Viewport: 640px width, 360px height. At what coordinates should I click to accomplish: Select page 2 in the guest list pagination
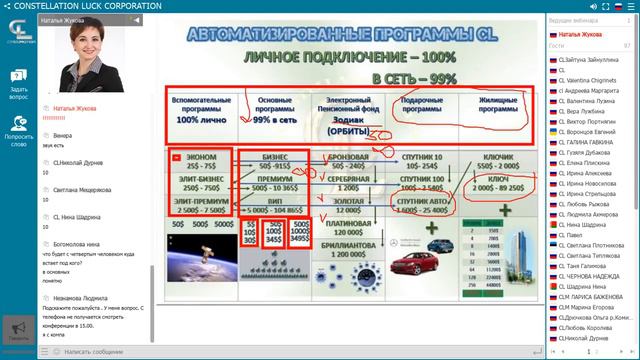pyautogui.click(x=596, y=351)
